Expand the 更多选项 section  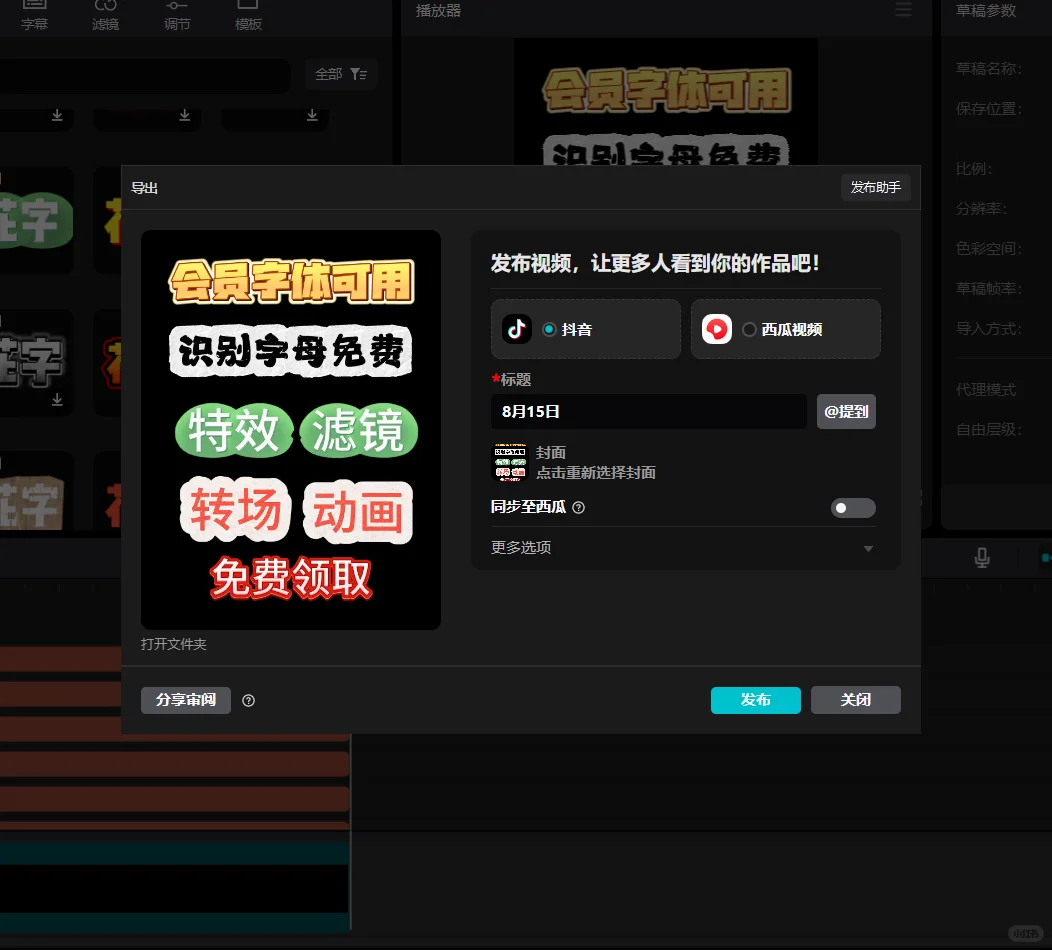[x=520, y=548]
